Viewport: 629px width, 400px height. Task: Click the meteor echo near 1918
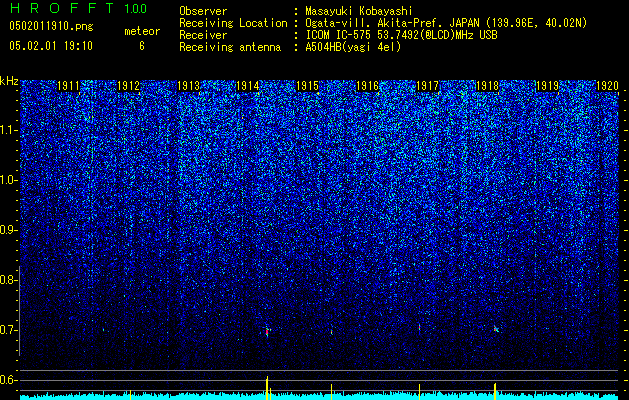[496, 329]
